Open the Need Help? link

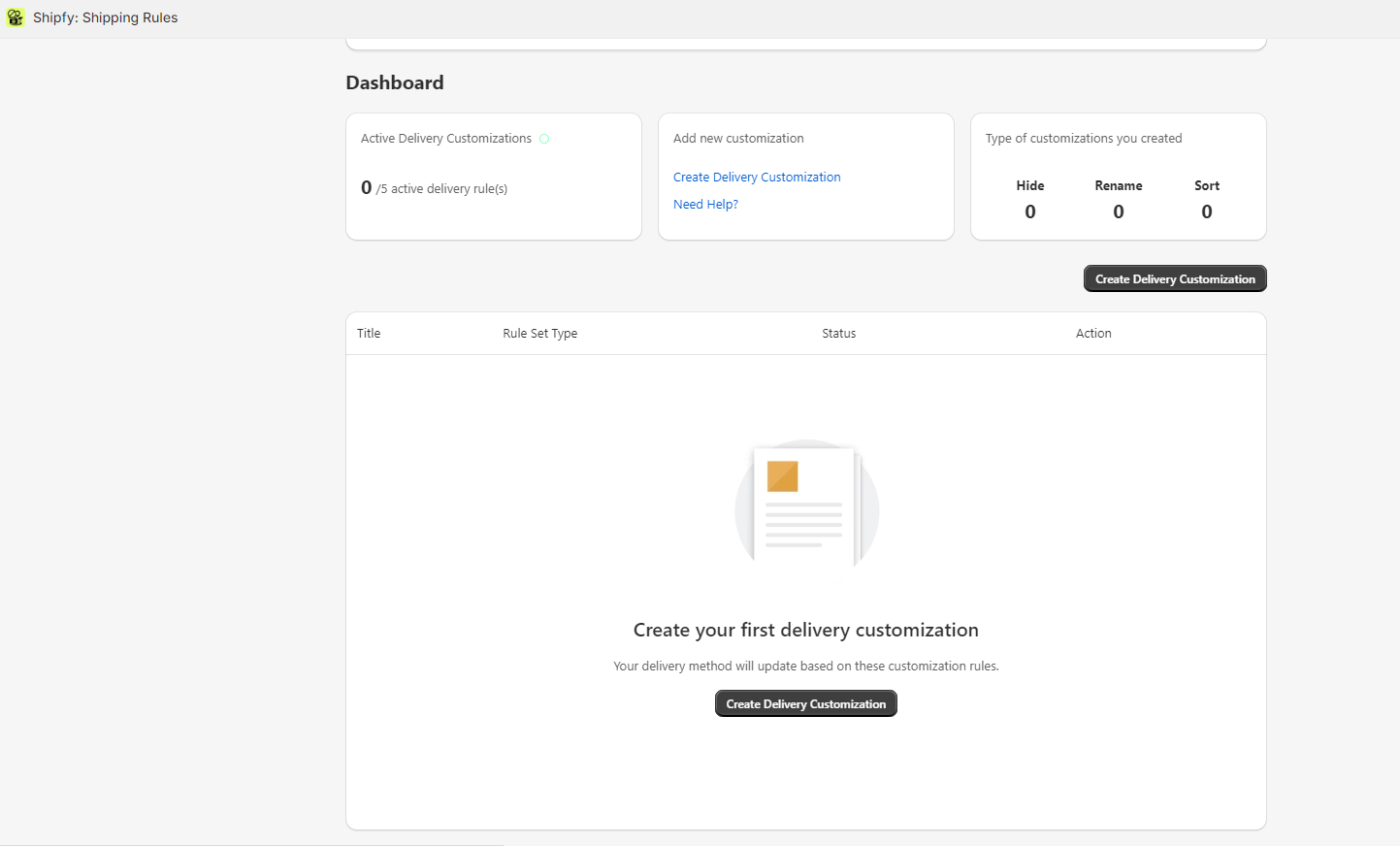[x=705, y=204]
